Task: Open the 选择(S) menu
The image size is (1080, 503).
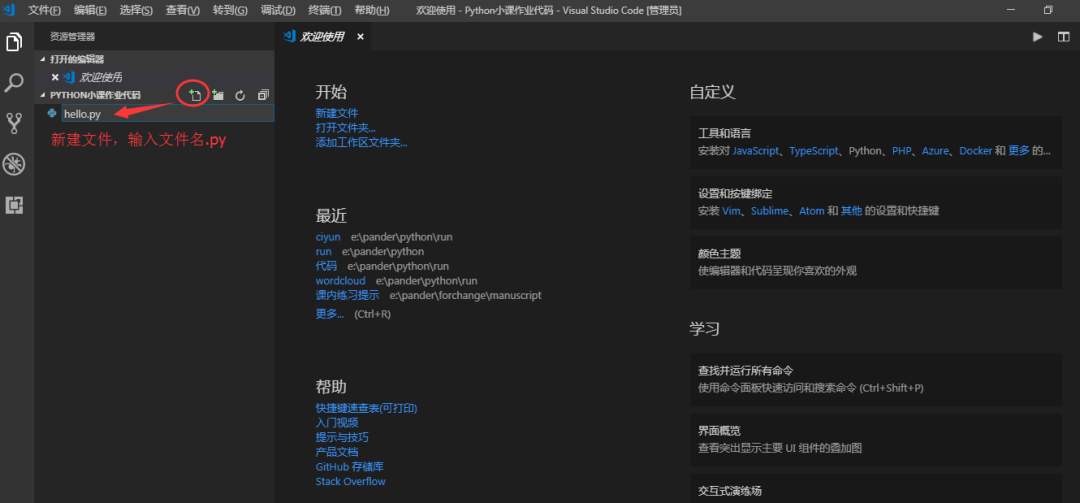Action: pos(136,10)
